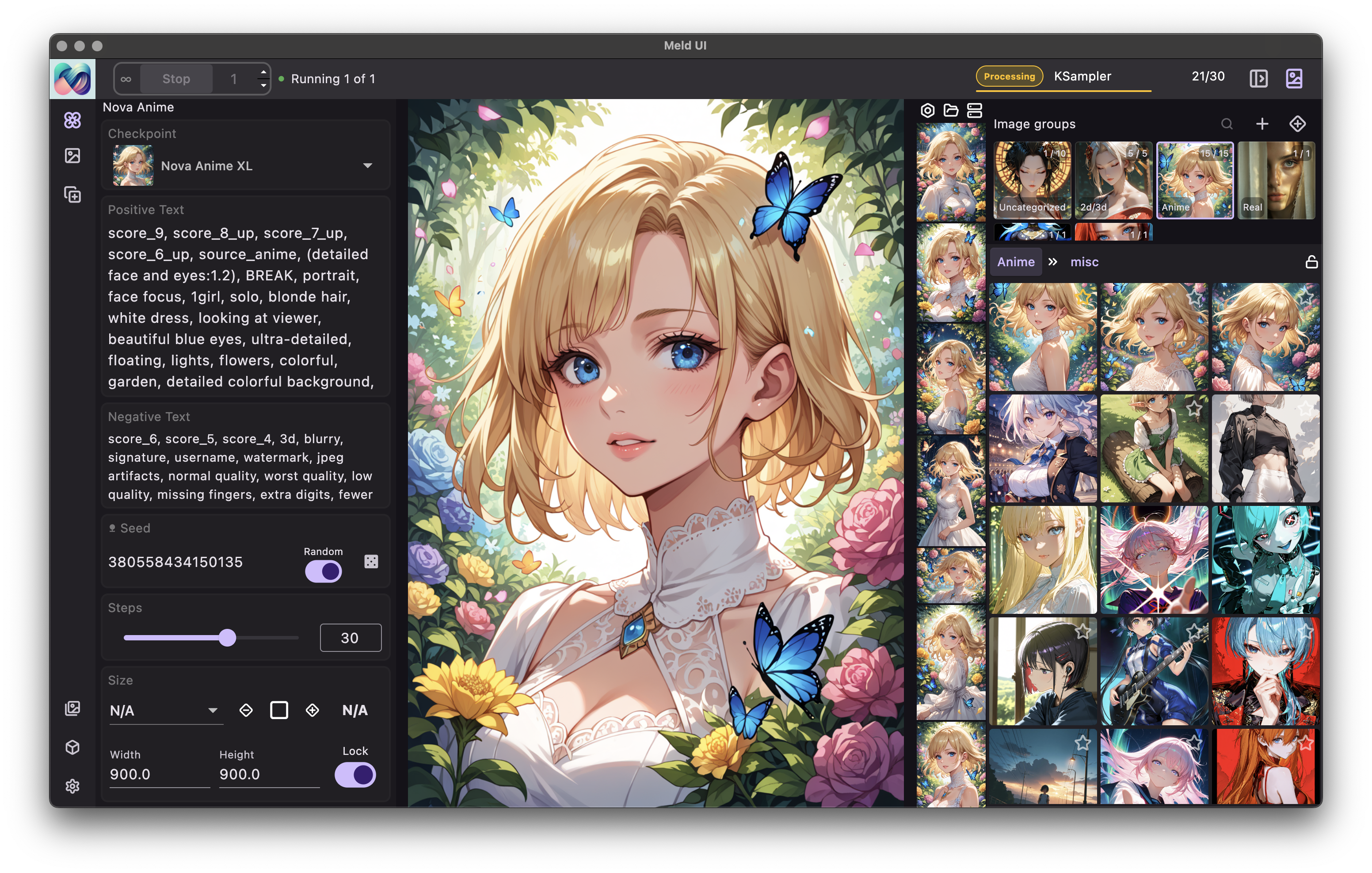Toggle the Random seed switch
Image resolution: width=1372 pixels, height=873 pixels.
(x=323, y=571)
